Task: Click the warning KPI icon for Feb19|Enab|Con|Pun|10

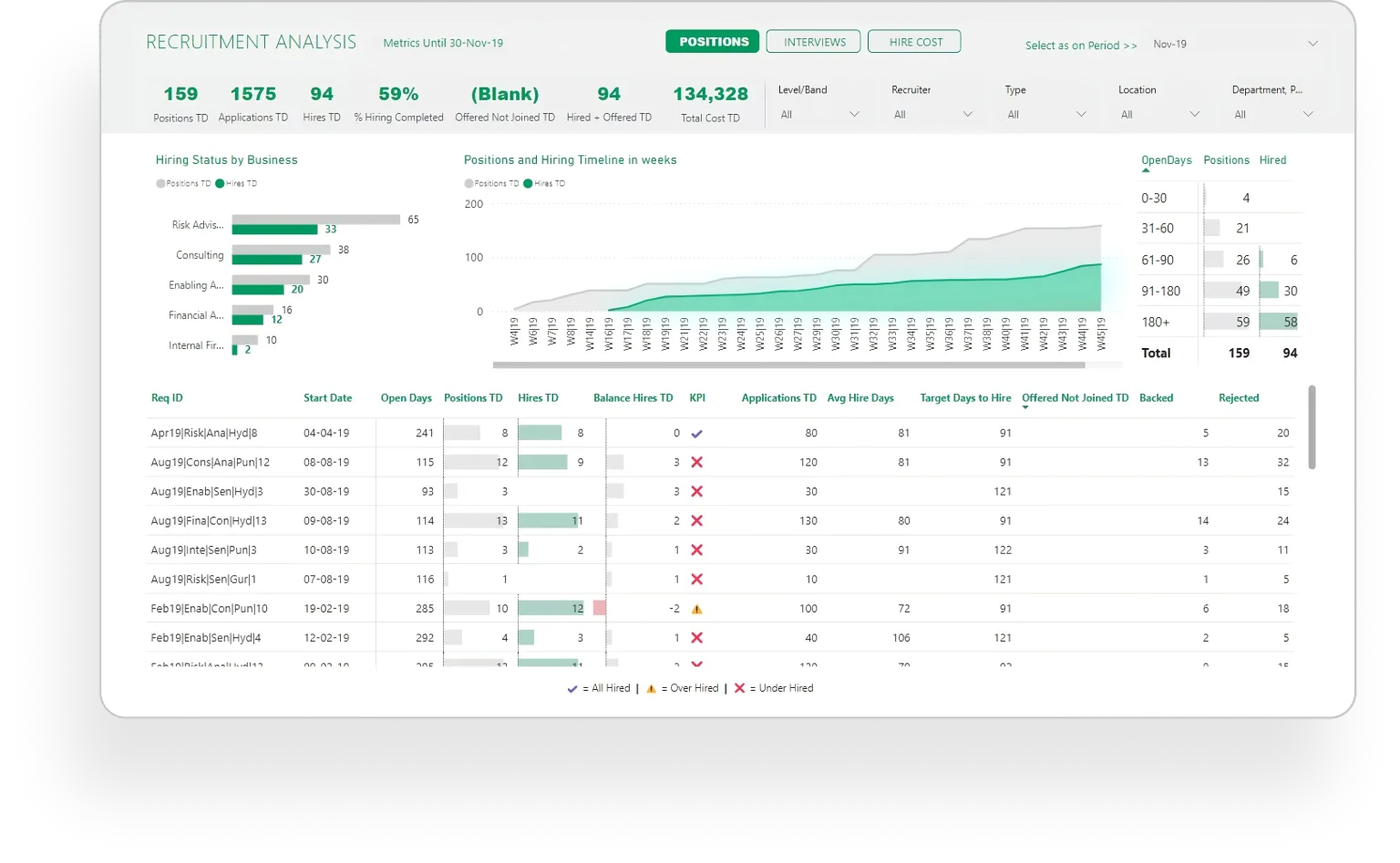Action: coord(697,609)
